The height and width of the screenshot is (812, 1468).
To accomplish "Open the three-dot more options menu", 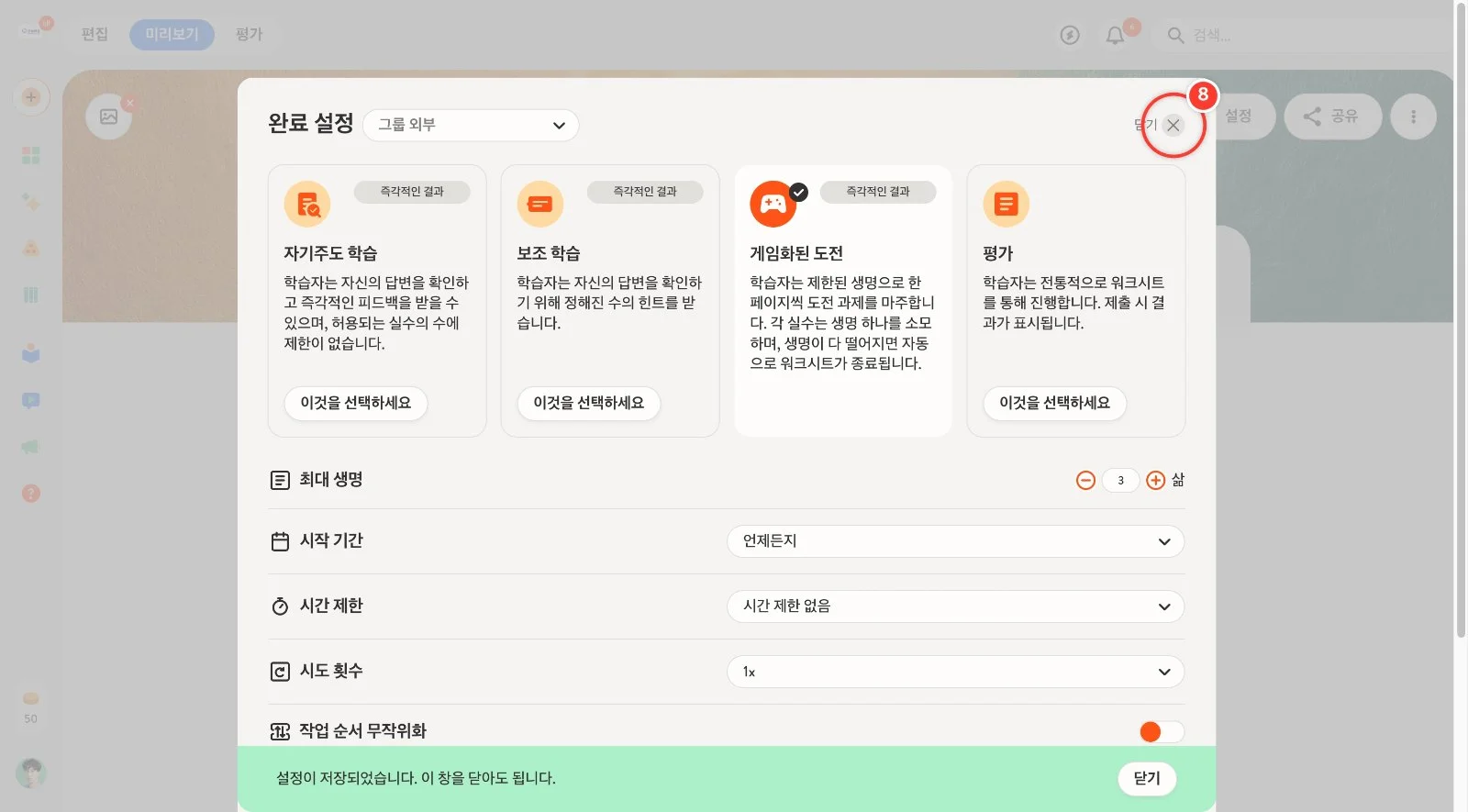I will 1413,117.
